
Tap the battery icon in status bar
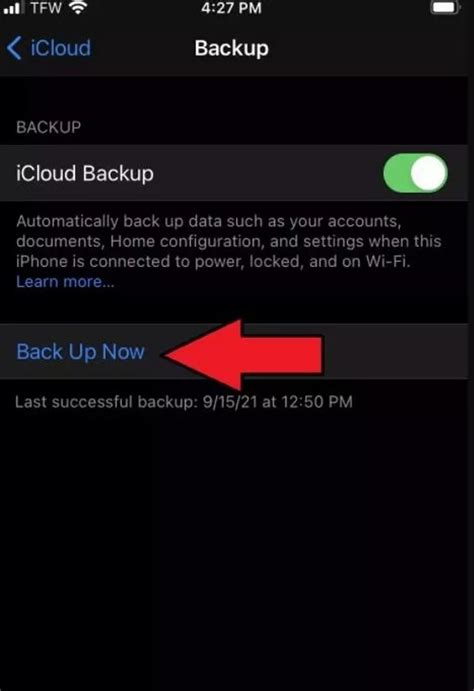coord(445,7)
